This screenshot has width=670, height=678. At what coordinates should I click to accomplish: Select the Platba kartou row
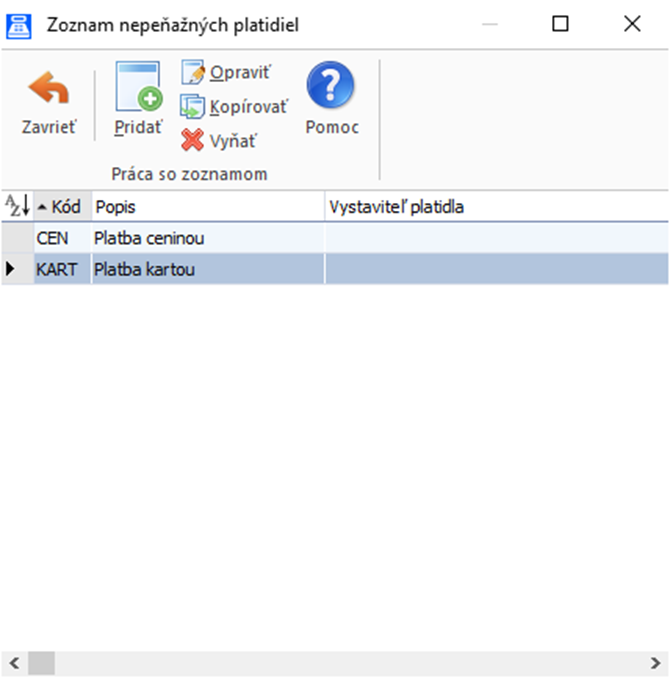[x=207, y=269]
